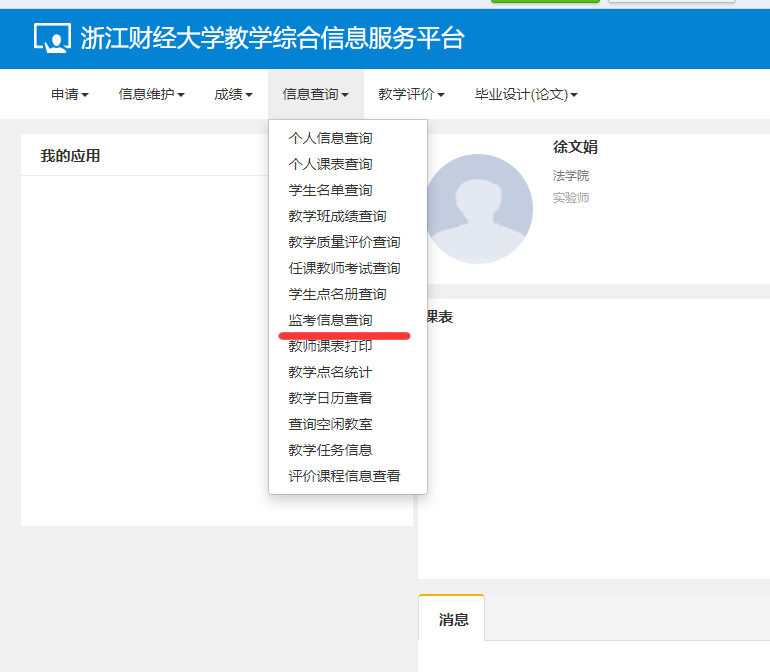The image size is (770, 672).
Task: Select 评价课程信息查看 menu entry
Action: pos(344,476)
